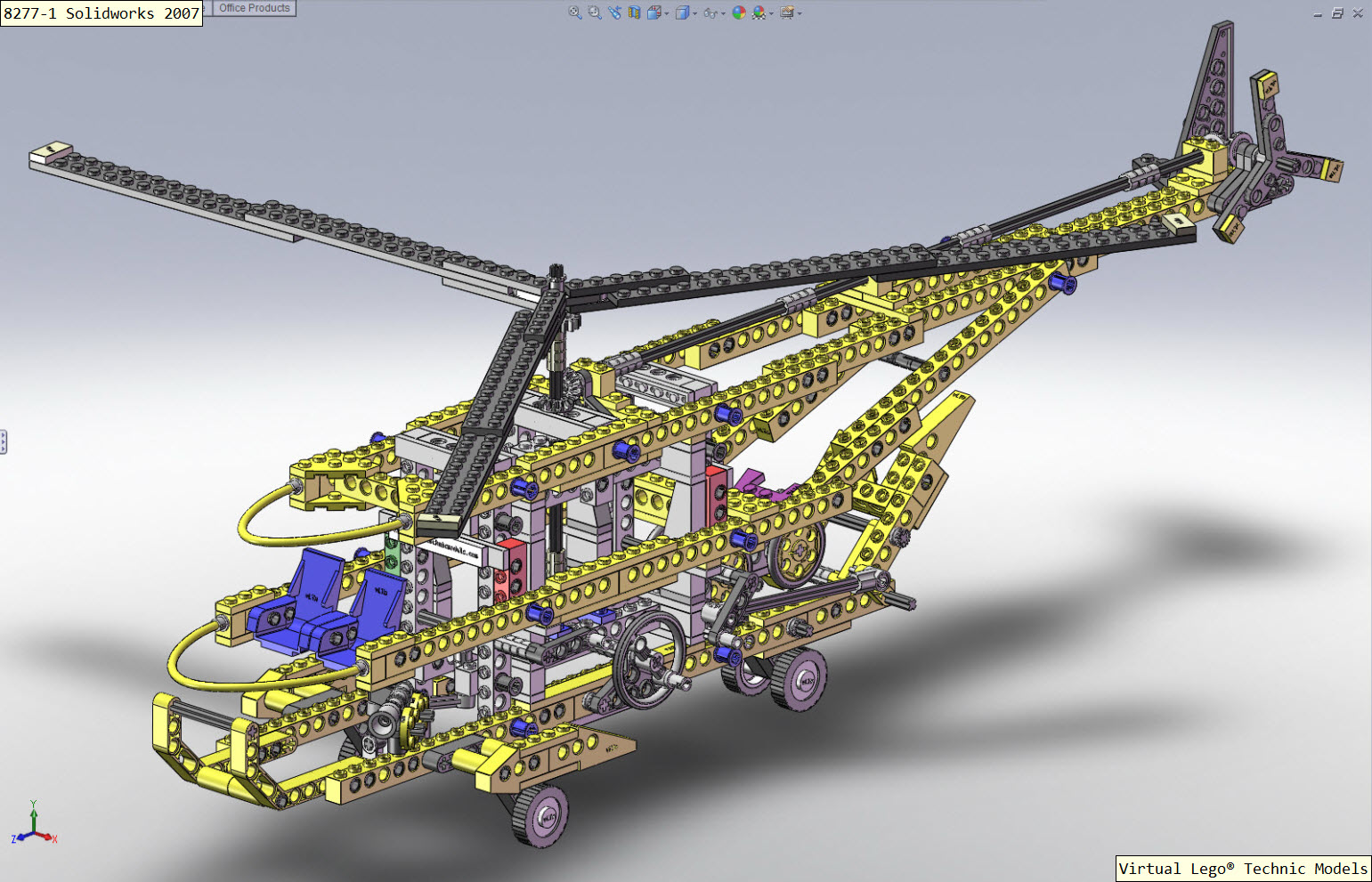This screenshot has width=1372, height=882.
Task: Open the View Settings dropdown arrow
Action: coord(800,13)
